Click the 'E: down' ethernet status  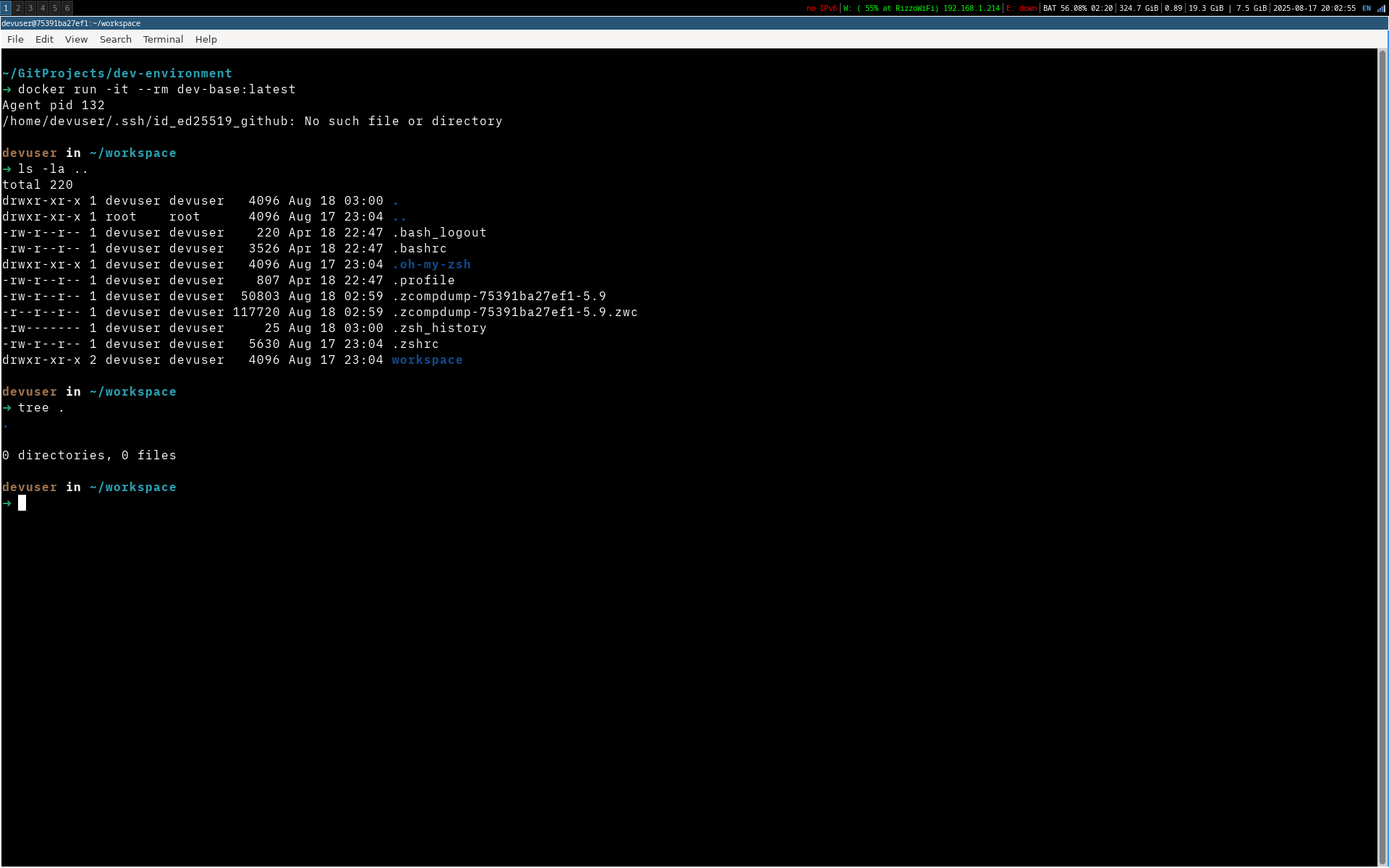[1021, 8]
